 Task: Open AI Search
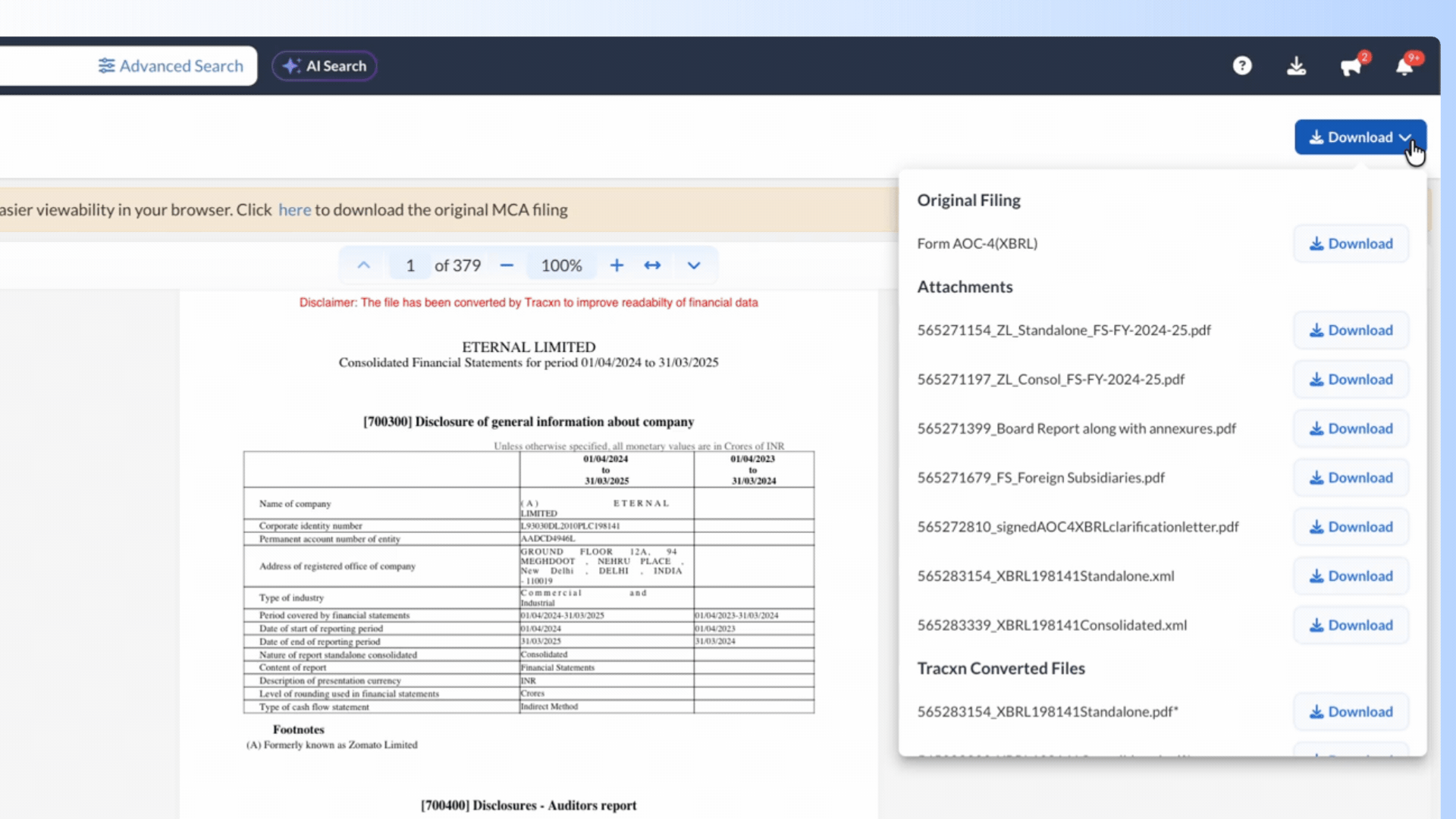click(x=325, y=66)
